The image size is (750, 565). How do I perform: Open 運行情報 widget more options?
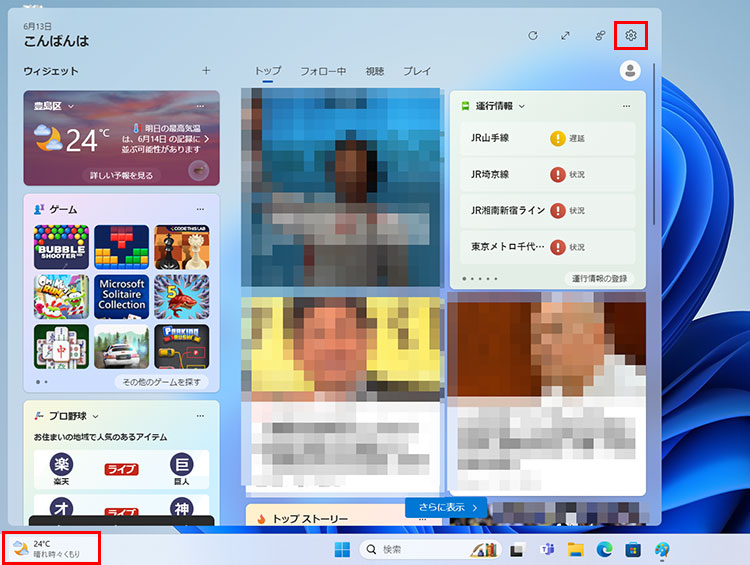click(x=626, y=106)
